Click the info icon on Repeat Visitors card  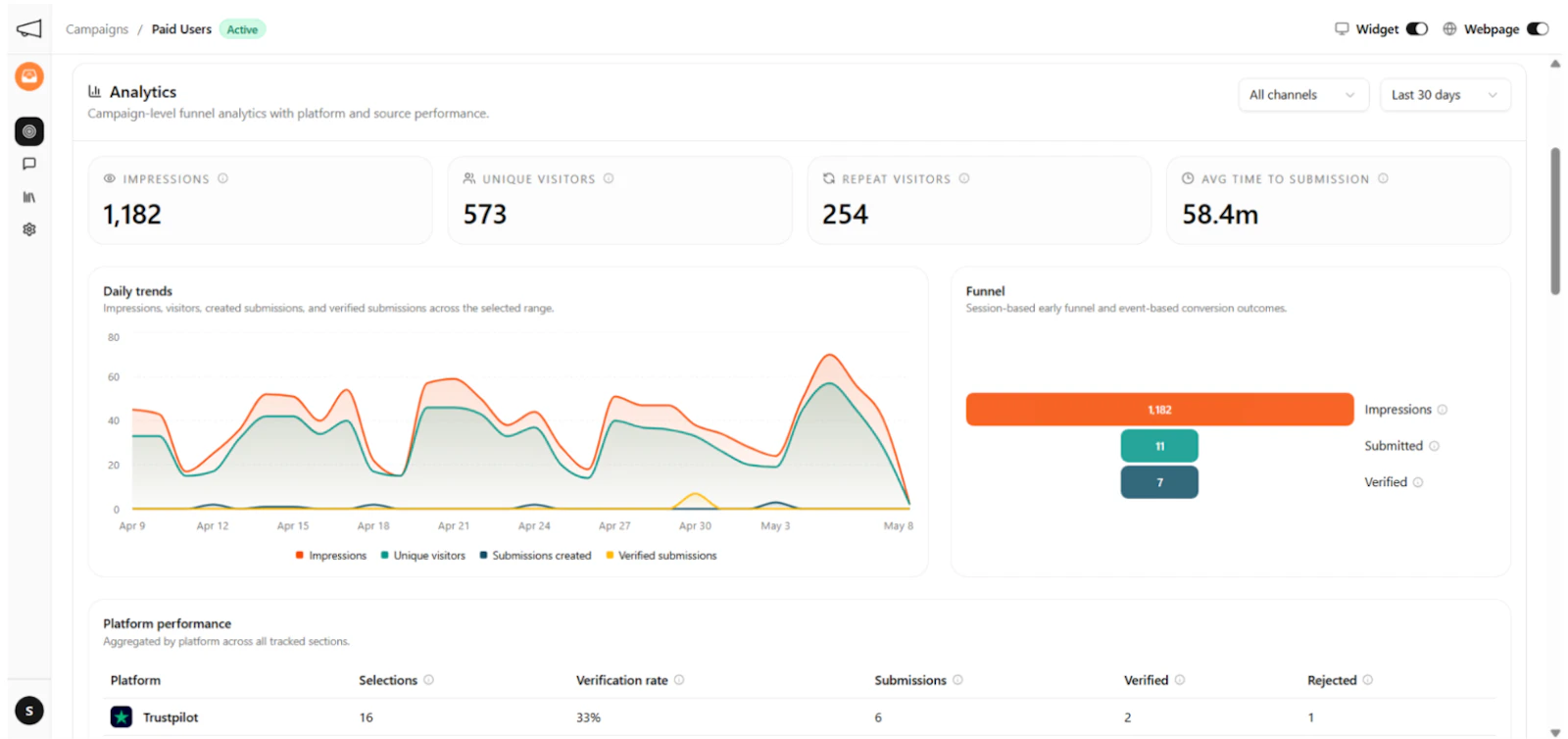[964, 178]
